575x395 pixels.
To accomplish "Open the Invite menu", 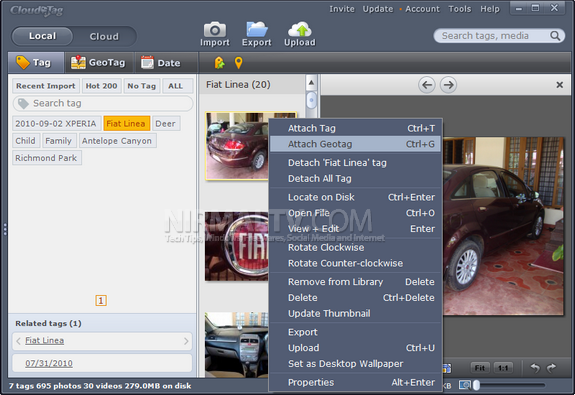I will click(x=342, y=9).
